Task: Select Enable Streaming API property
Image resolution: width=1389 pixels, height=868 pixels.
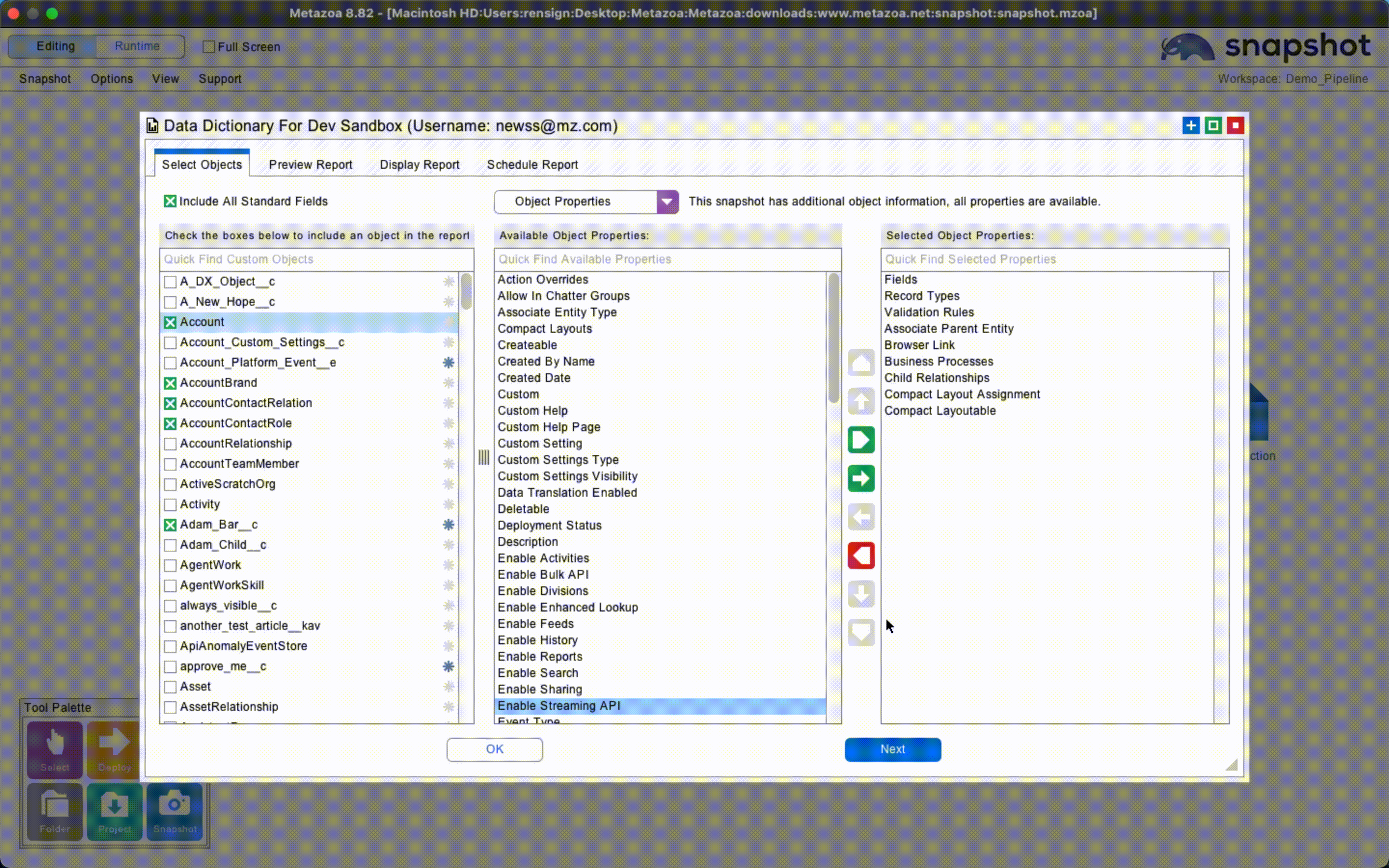Action: (x=660, y=705)
